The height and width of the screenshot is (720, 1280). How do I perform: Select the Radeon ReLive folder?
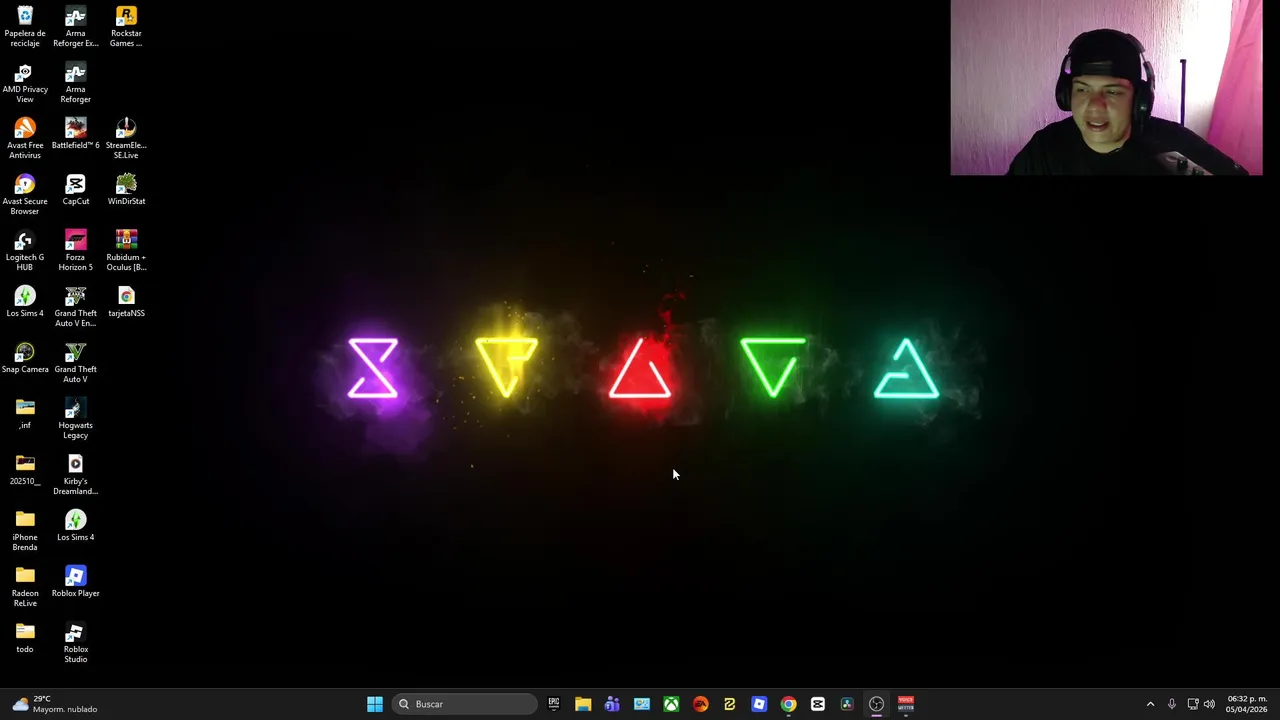(x=25, y=586)
